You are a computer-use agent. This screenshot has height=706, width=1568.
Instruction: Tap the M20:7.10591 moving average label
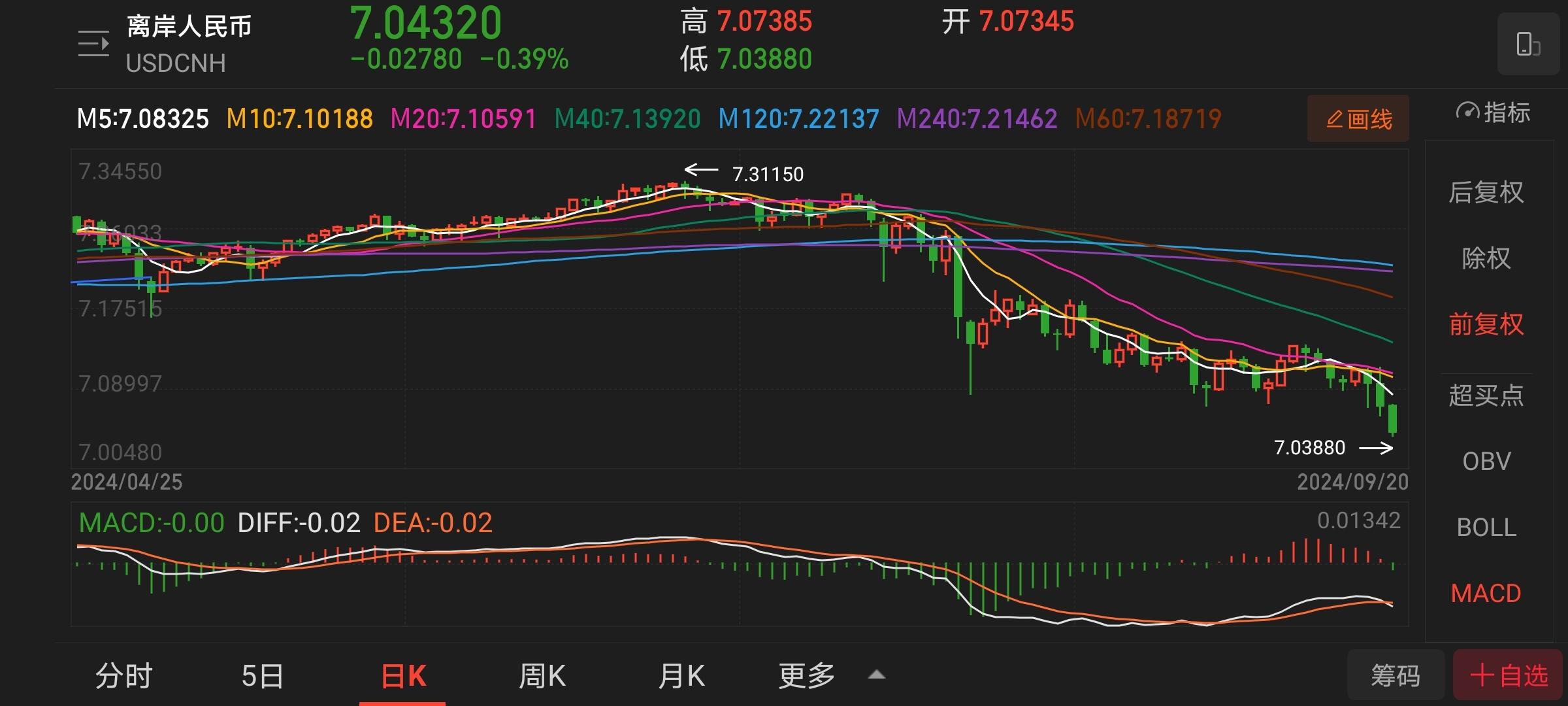463,119
